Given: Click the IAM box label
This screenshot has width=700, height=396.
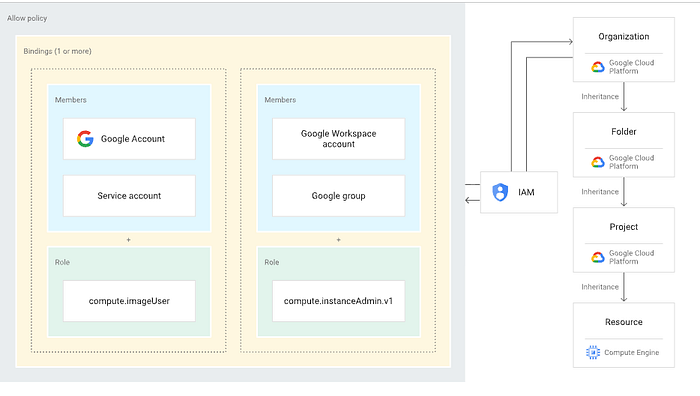Looking at the screenshot, I should [526, 192].
